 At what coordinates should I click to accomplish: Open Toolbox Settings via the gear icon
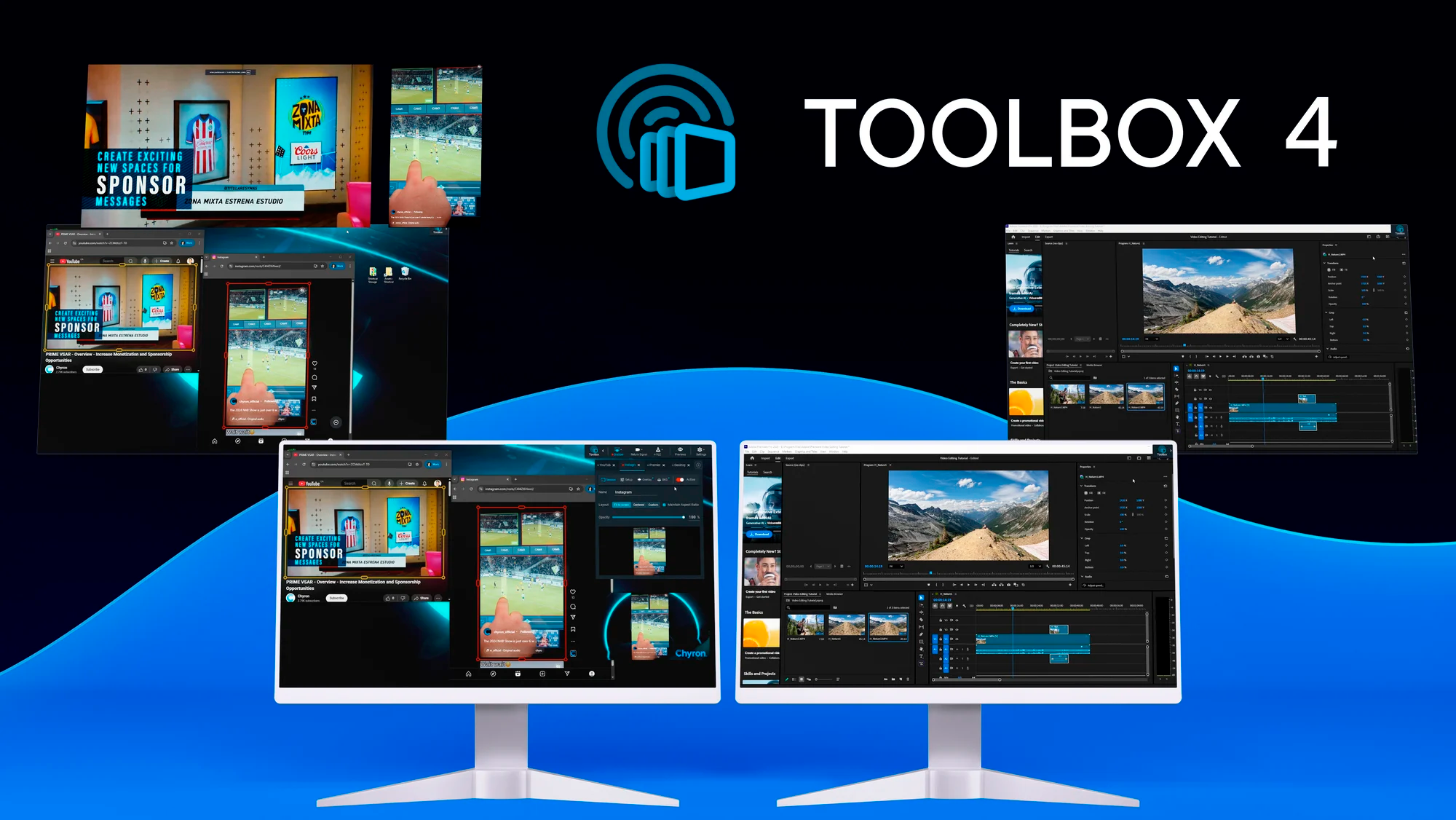[x=700, y=450]
